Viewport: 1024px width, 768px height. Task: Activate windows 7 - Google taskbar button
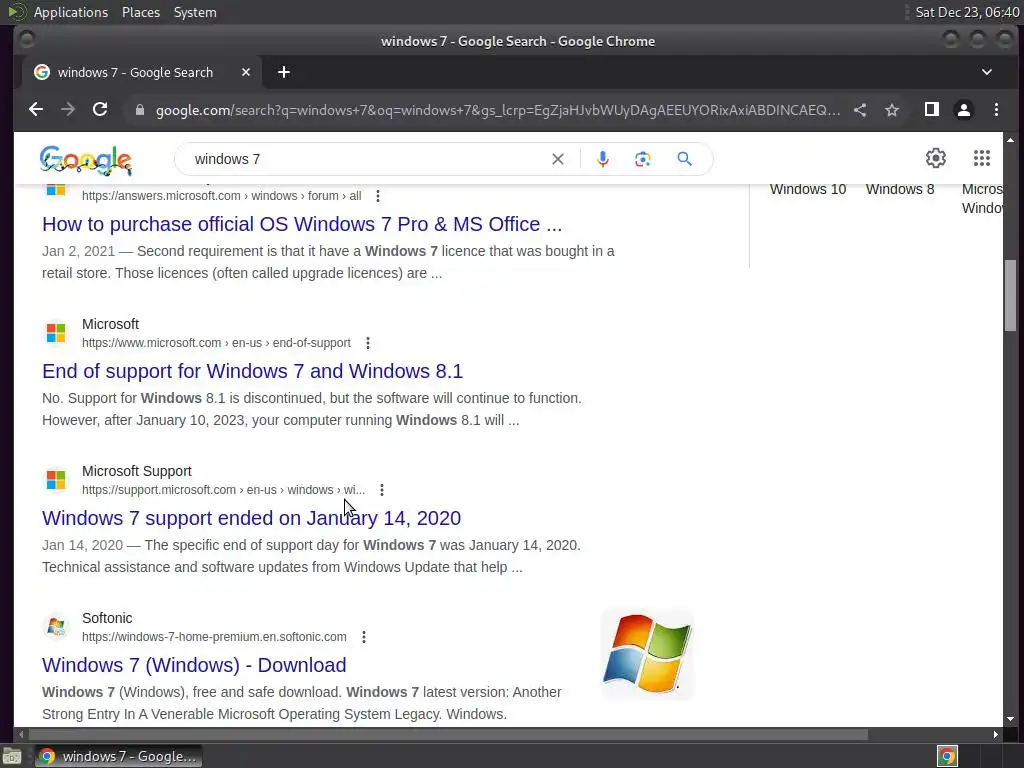pyautogui.click(x=118, y=756)
